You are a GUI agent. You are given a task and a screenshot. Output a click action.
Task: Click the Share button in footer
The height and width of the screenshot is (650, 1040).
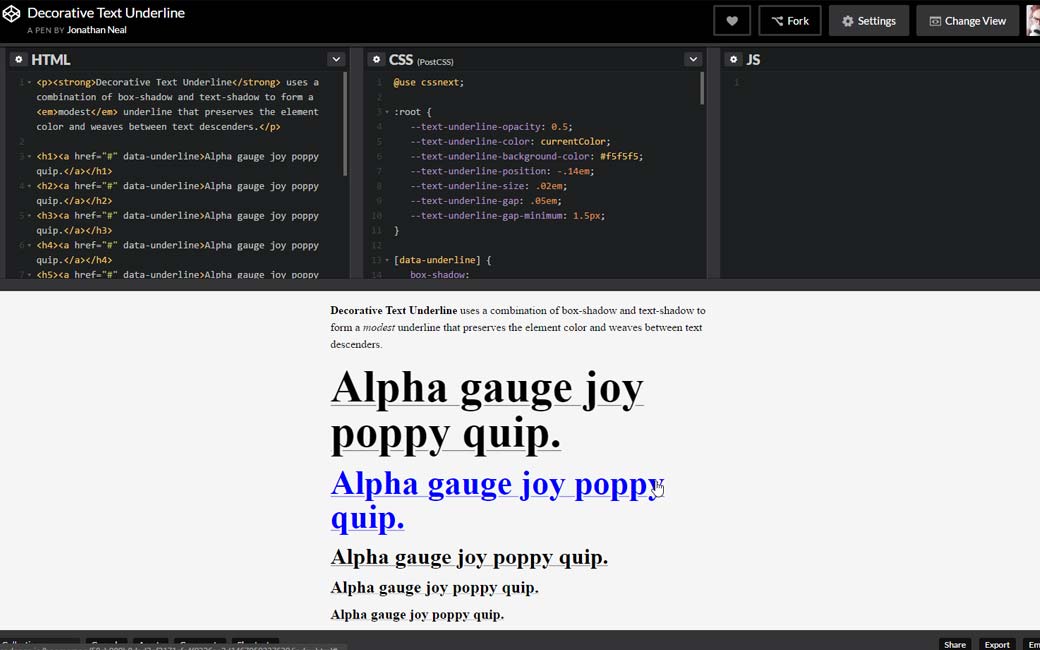click(954, 644)
